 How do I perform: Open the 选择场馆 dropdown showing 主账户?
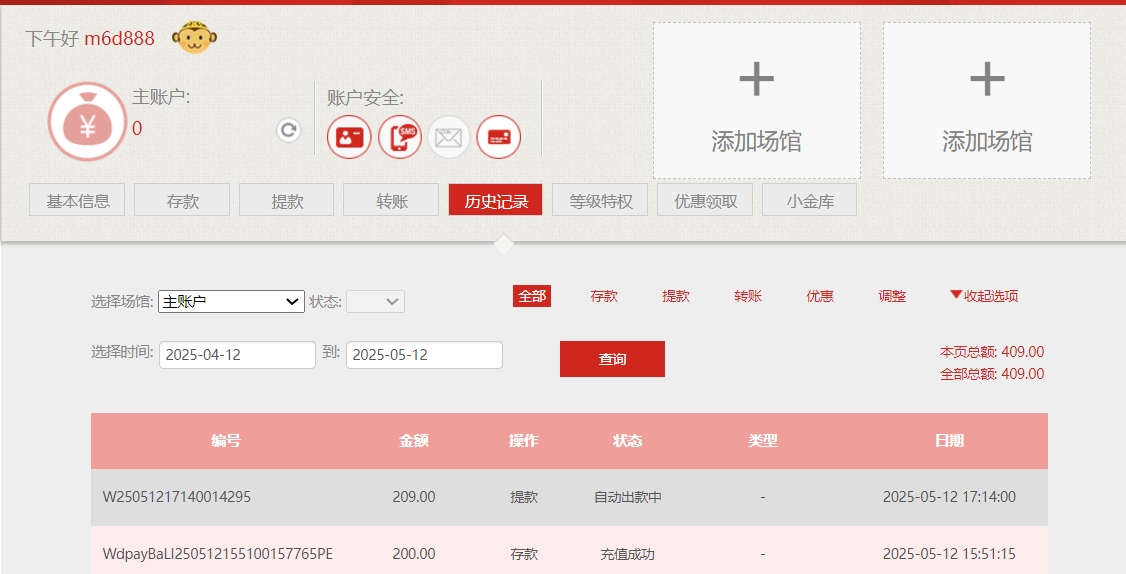click(231, 301)
